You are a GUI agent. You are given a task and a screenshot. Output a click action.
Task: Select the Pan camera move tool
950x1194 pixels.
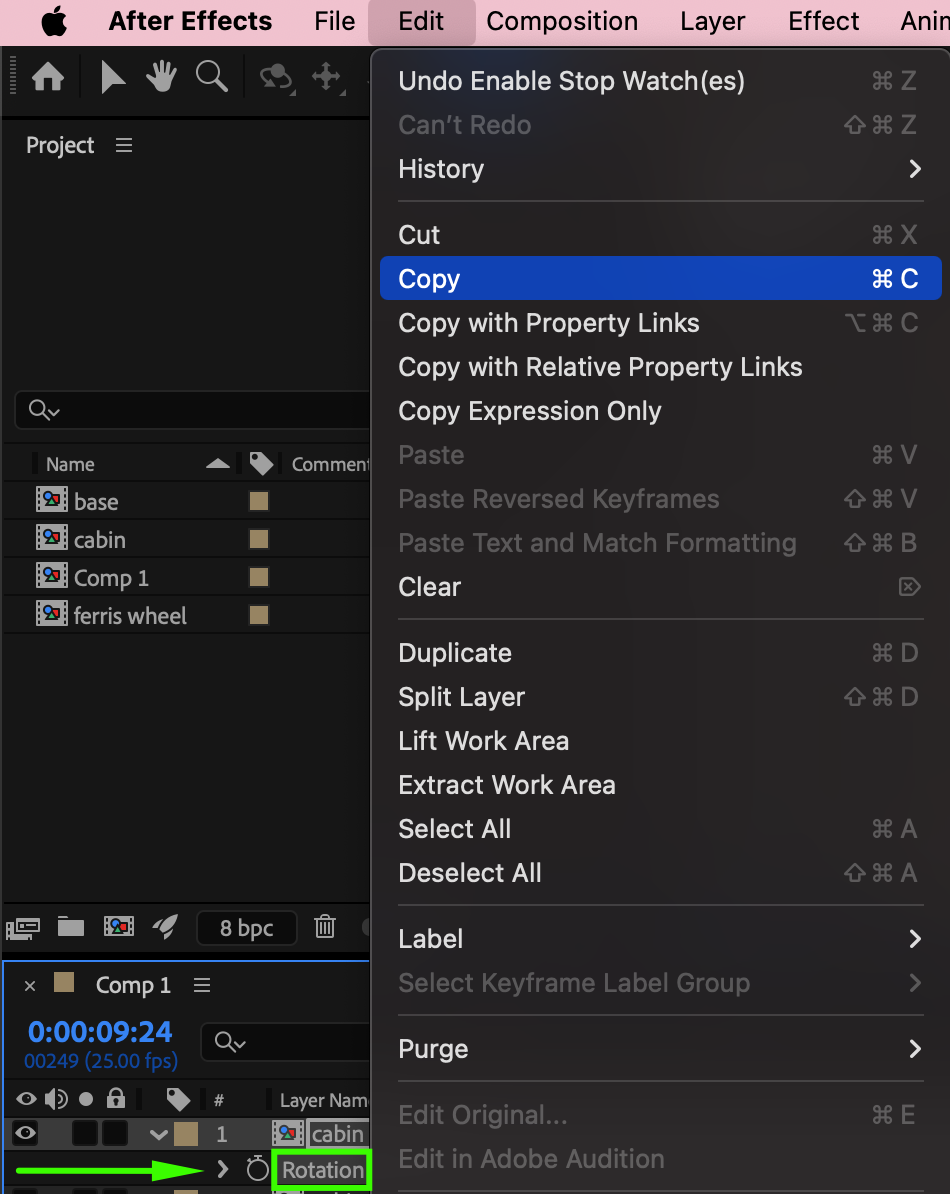click(x=327, y=78)
